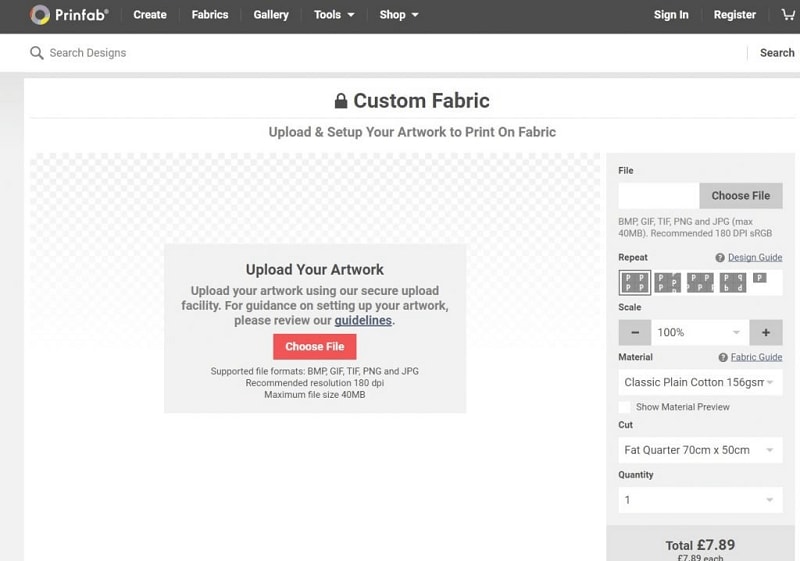800x561 pixels.
Task: Expand the Tools menu
Action: [x=334, y=15]
